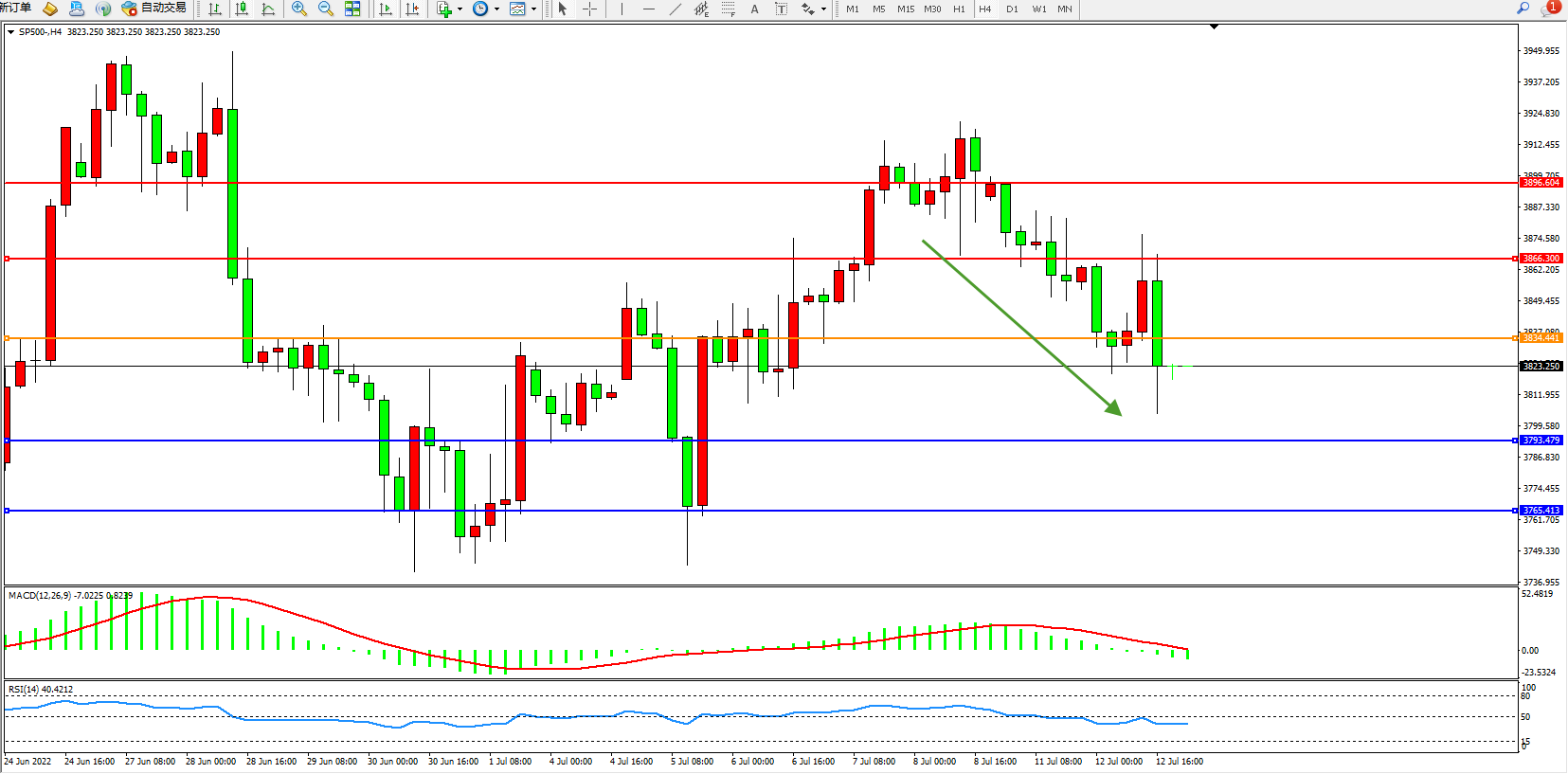Open search with the magnifier icon
Image resolution: width=1568 pixels, height=774 pixels.
click(x=1523, y=9)
